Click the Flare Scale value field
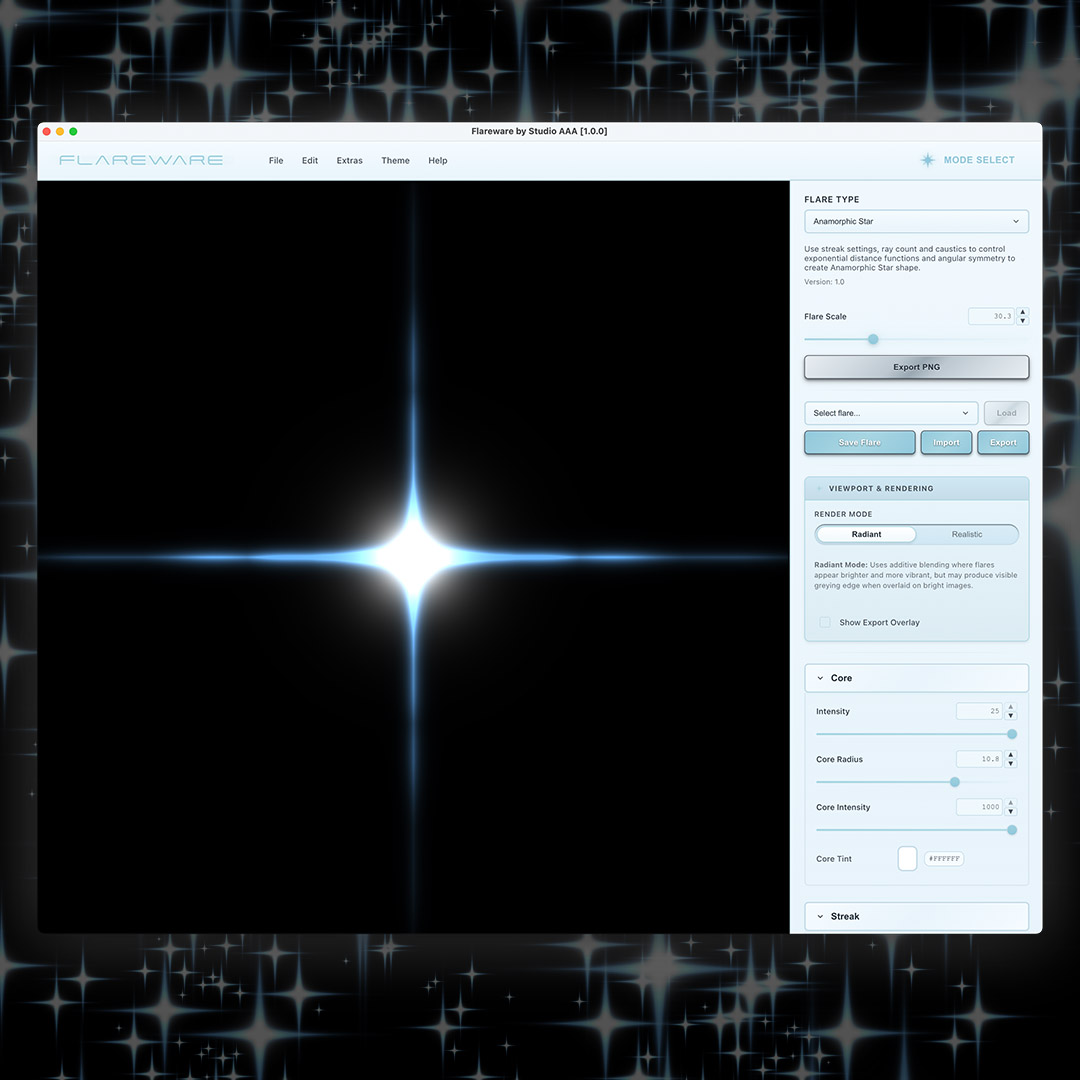The width and height of the screenshot is (1080, 1080). tap(990, 316)
